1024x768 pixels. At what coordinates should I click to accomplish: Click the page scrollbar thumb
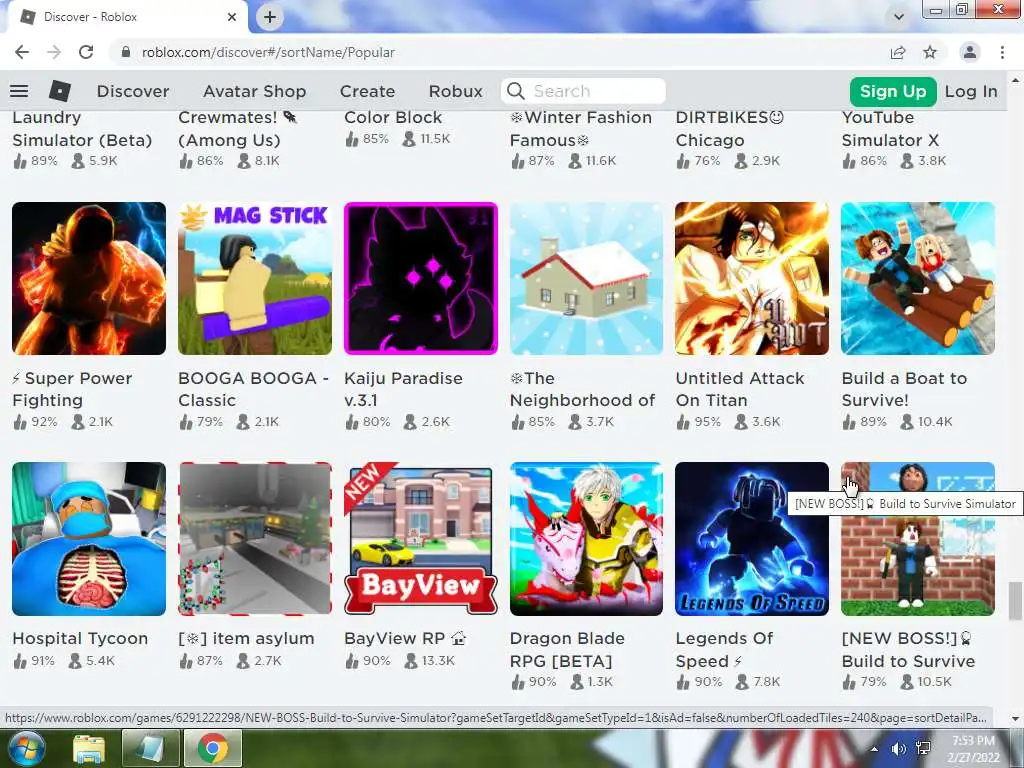(x=1015, y=601)
